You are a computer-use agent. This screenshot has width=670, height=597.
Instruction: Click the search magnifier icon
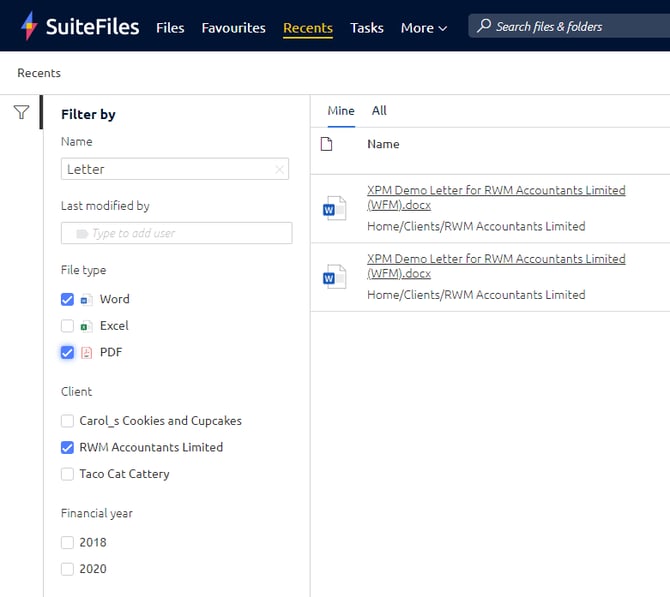pos(484,26)
